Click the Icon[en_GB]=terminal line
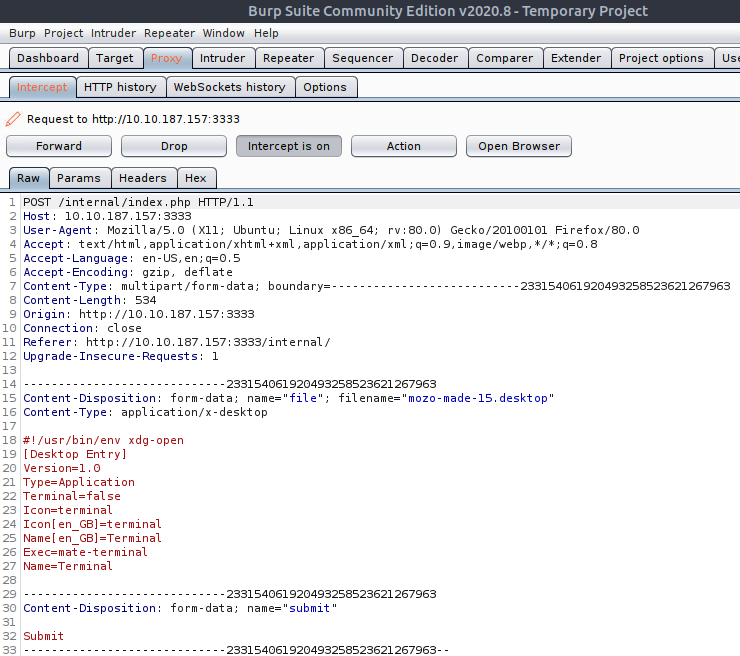 (x=92, y=524)
